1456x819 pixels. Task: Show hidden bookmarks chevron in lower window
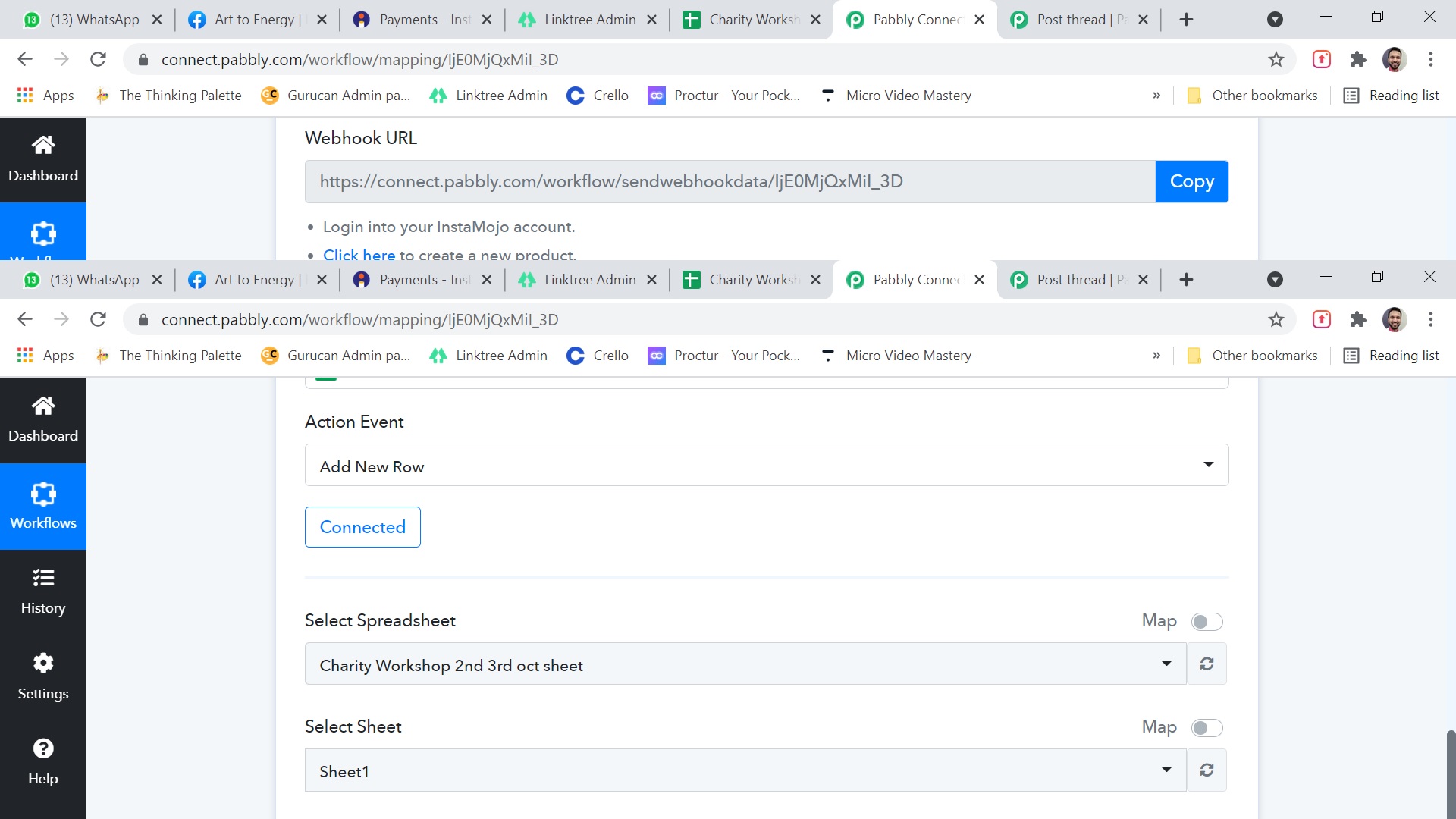click(x=1156, y=356)
